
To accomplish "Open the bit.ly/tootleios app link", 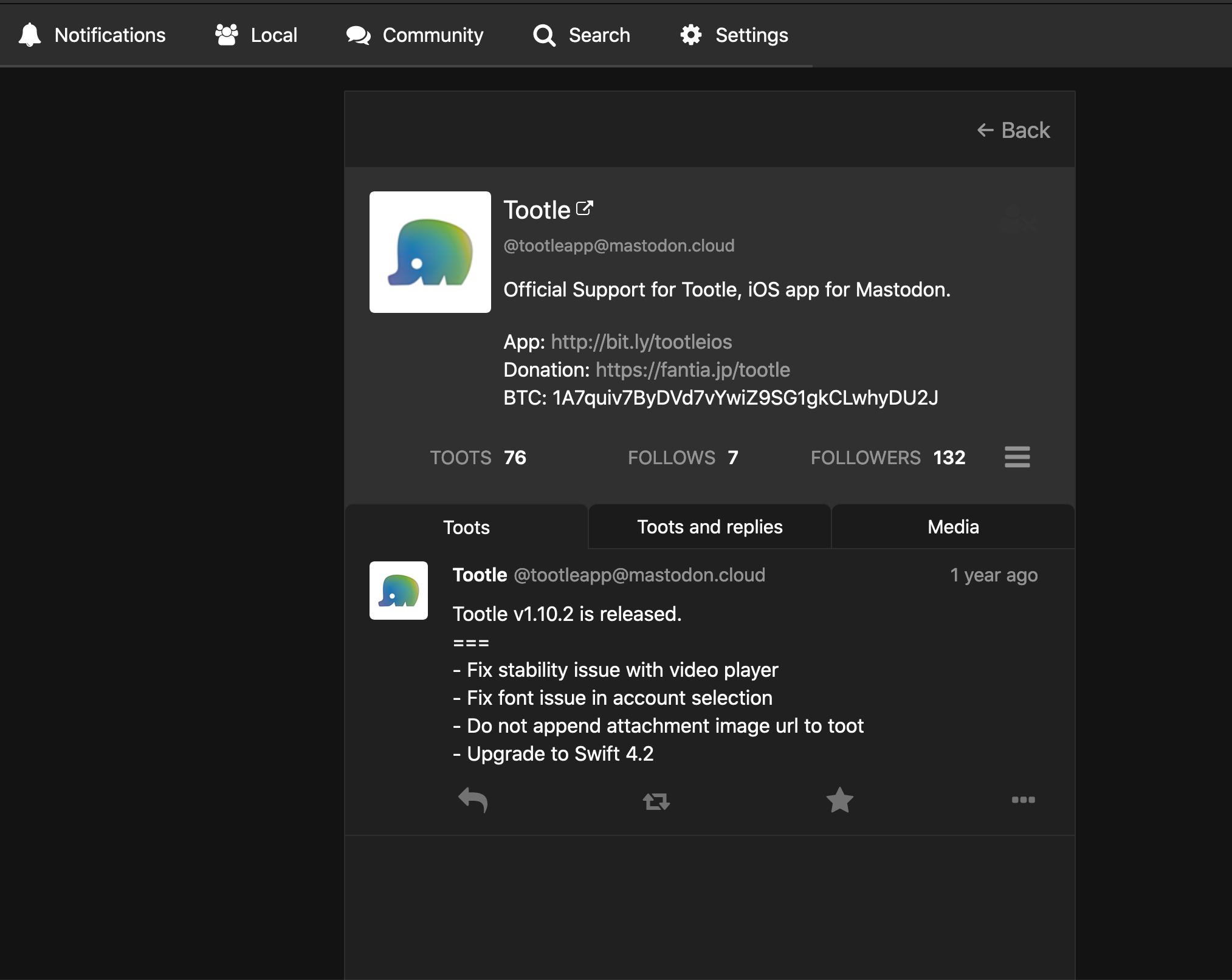I will coord(641,341).
